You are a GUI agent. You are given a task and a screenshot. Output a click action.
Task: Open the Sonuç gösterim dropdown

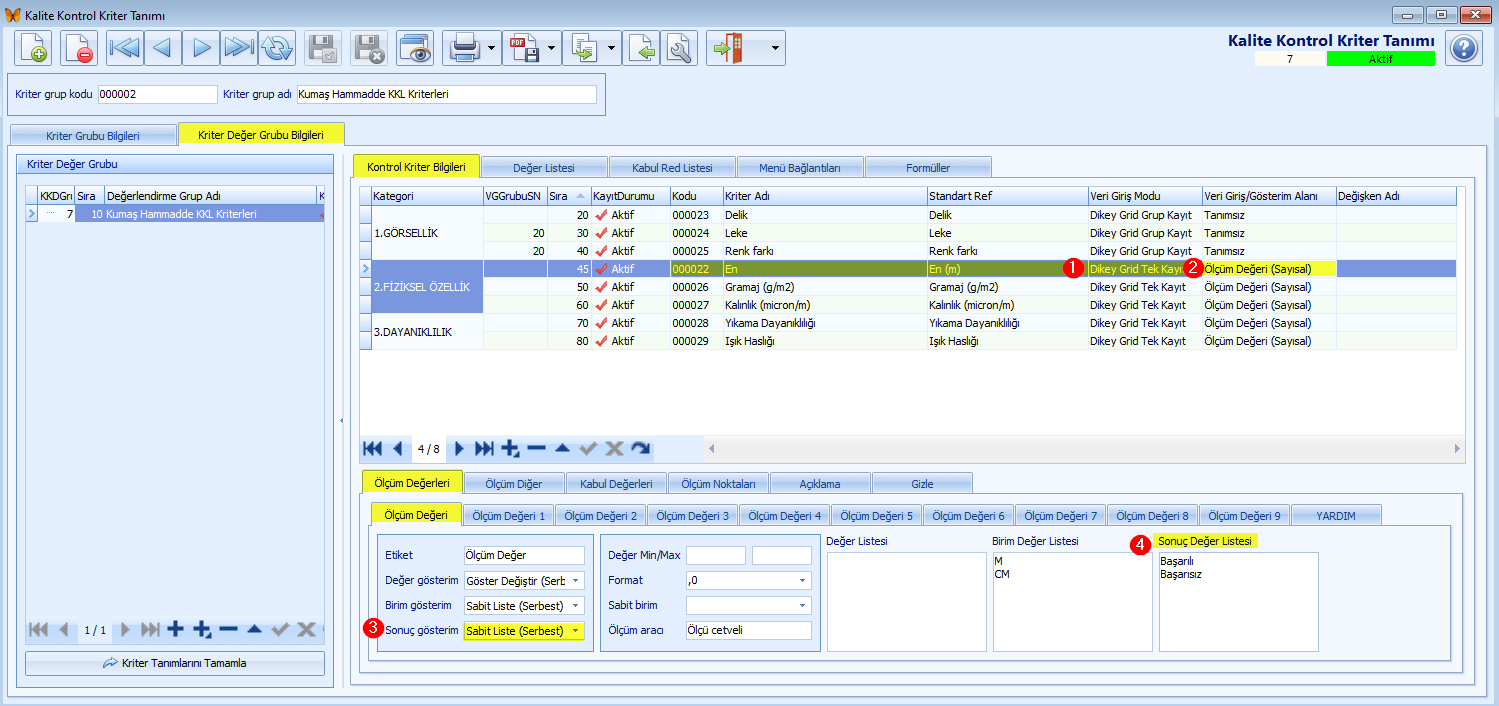point(576,631)
